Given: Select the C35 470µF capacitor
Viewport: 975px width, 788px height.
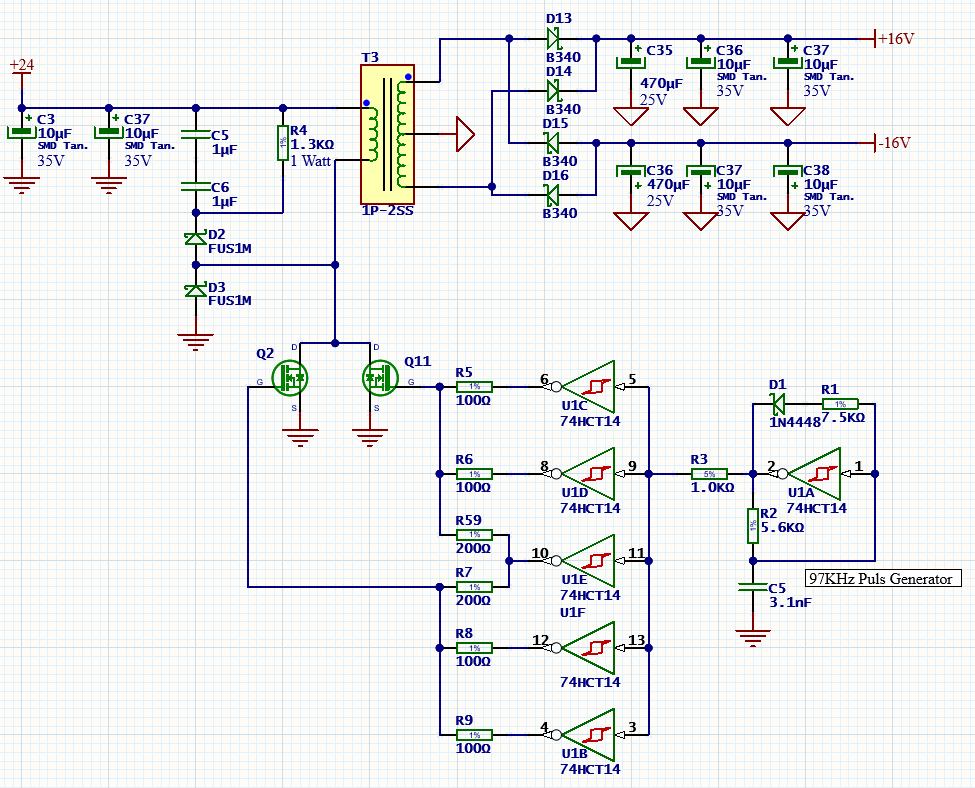Looking at the screenshot, I should point(631,62).
